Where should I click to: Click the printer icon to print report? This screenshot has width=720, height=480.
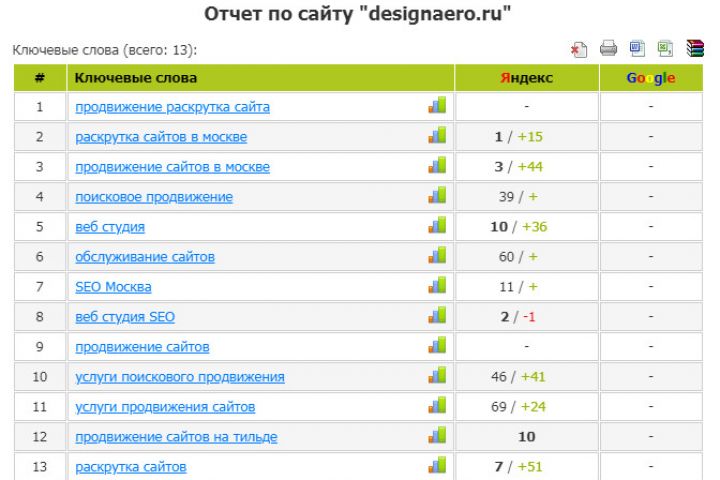(x=608, y=48)
